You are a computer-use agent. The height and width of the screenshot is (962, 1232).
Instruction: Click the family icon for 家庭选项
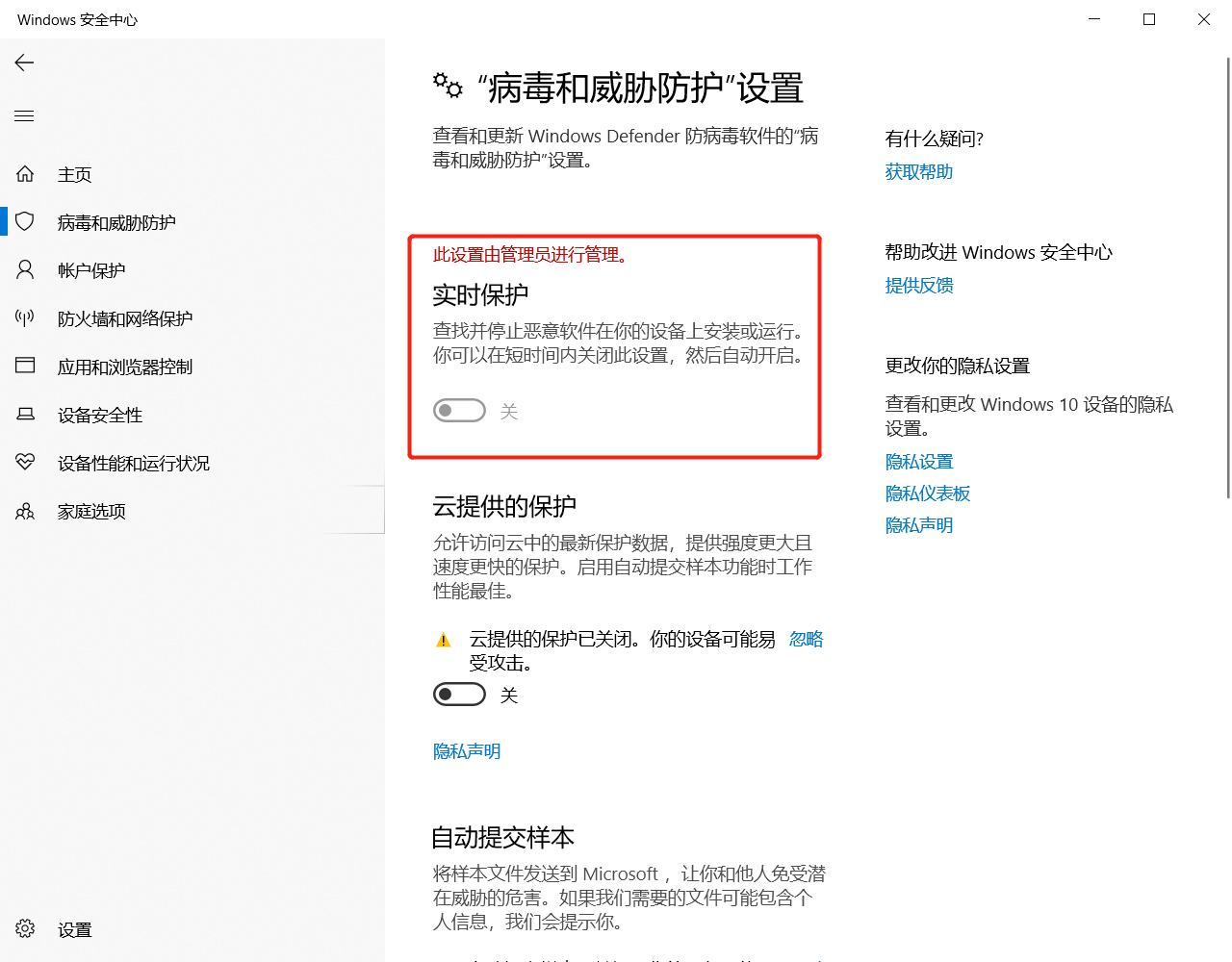pos(25,511)
